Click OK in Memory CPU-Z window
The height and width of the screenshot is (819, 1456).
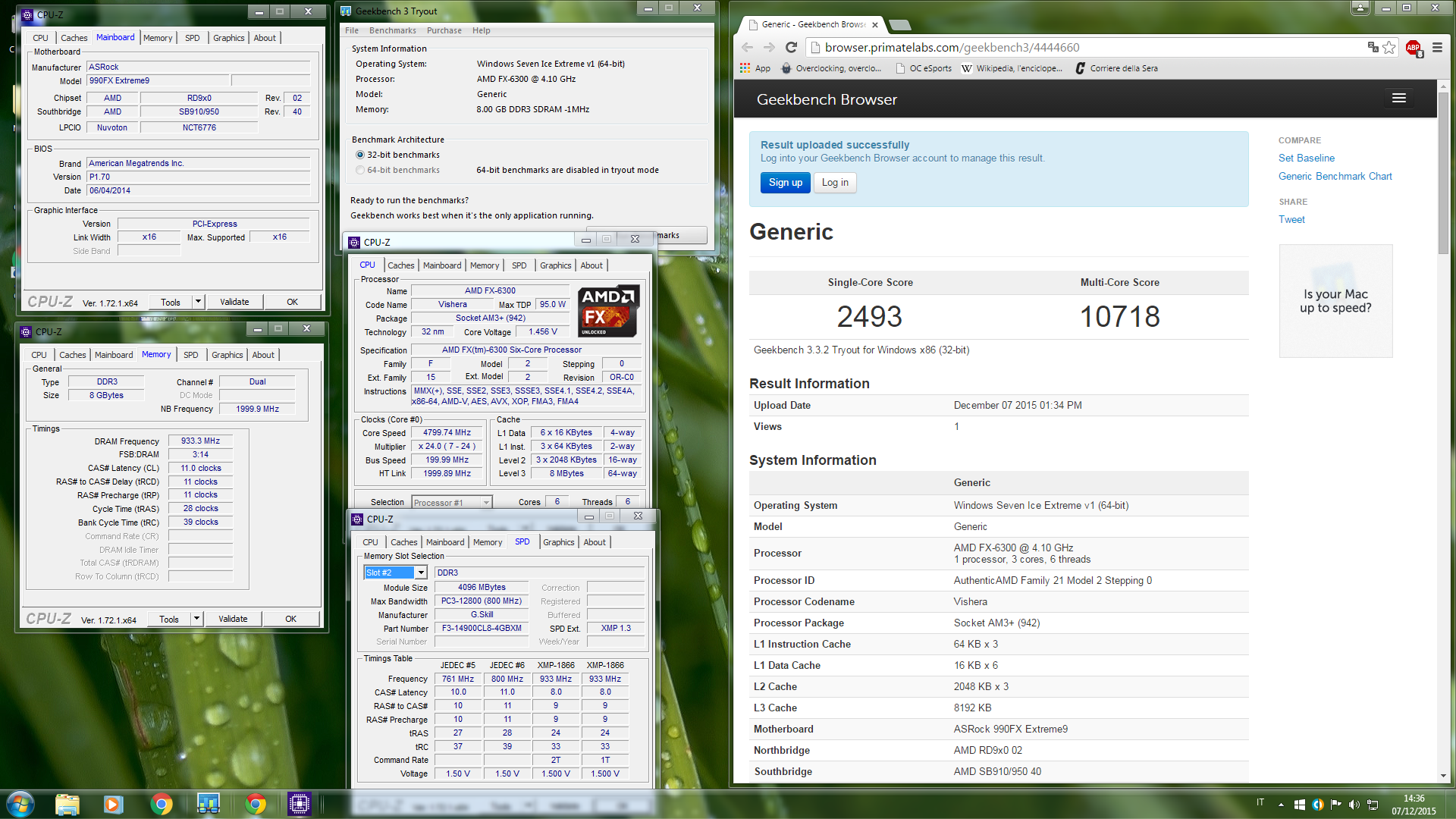tap(290, 619)
